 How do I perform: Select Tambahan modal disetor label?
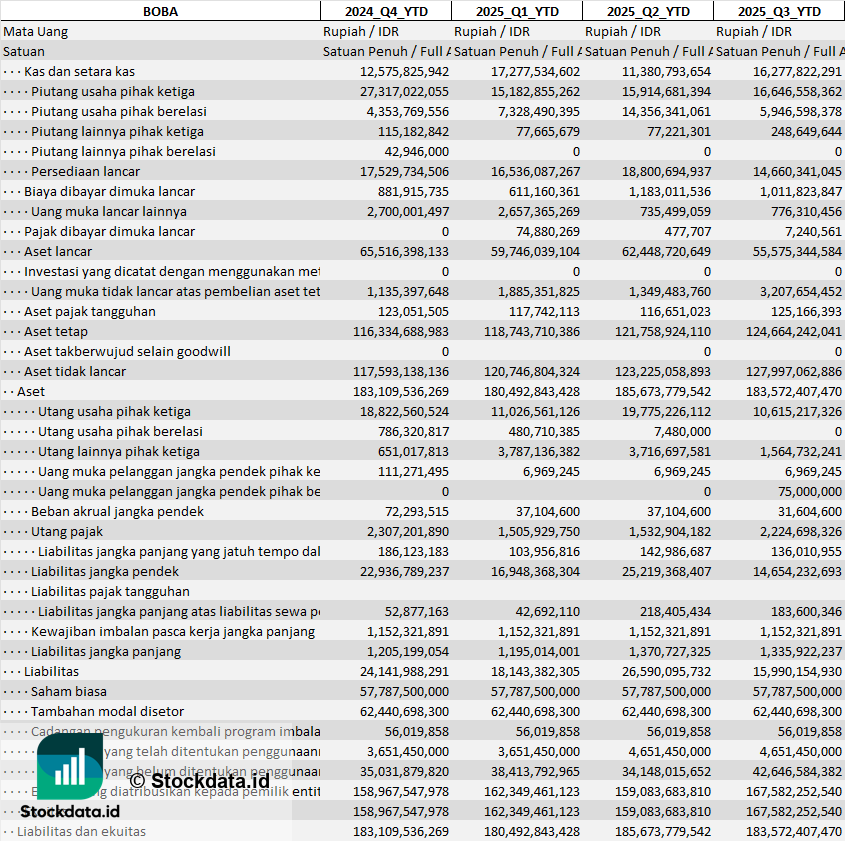107,710
